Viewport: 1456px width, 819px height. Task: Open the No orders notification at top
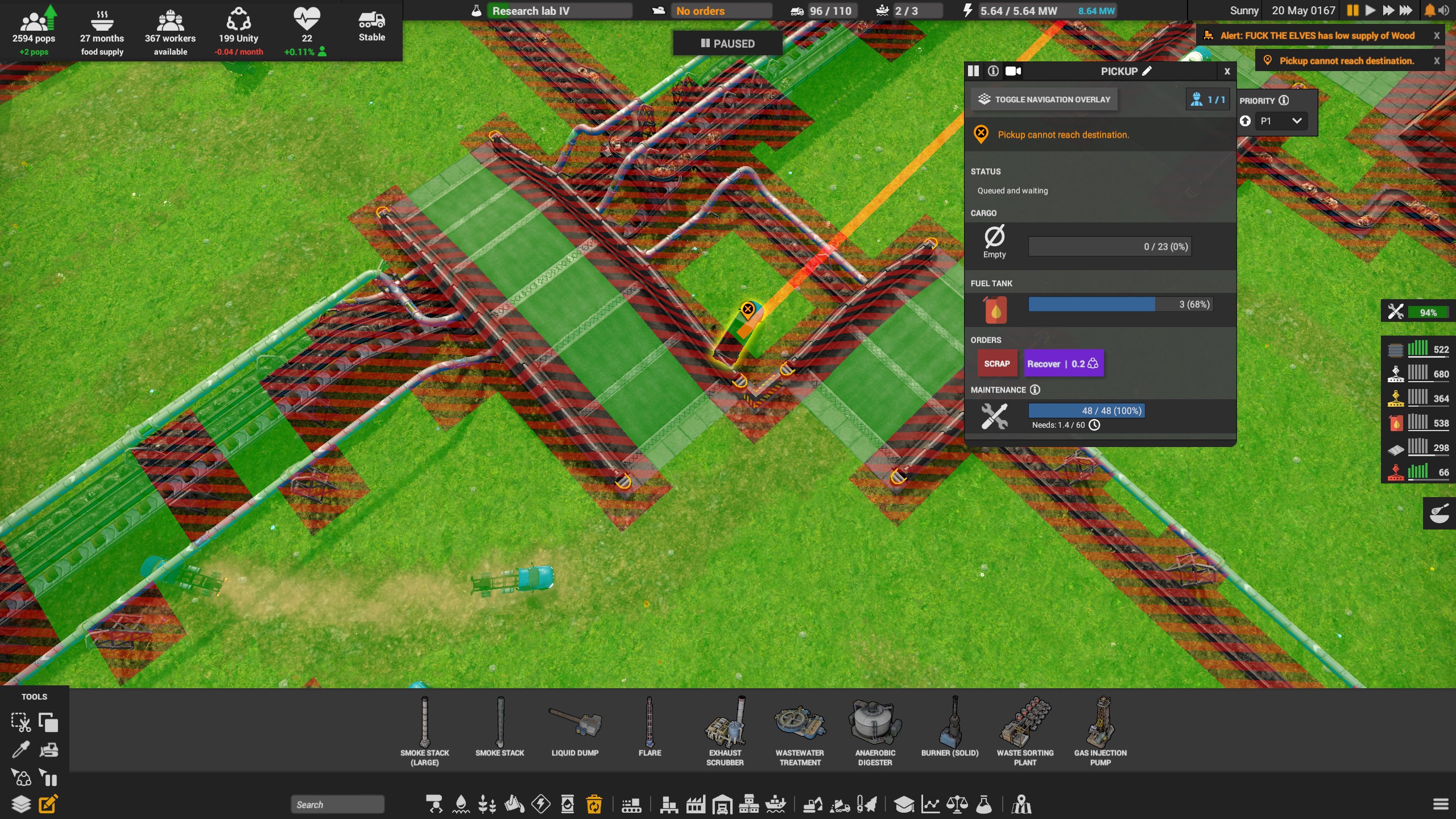click(721, 10)
